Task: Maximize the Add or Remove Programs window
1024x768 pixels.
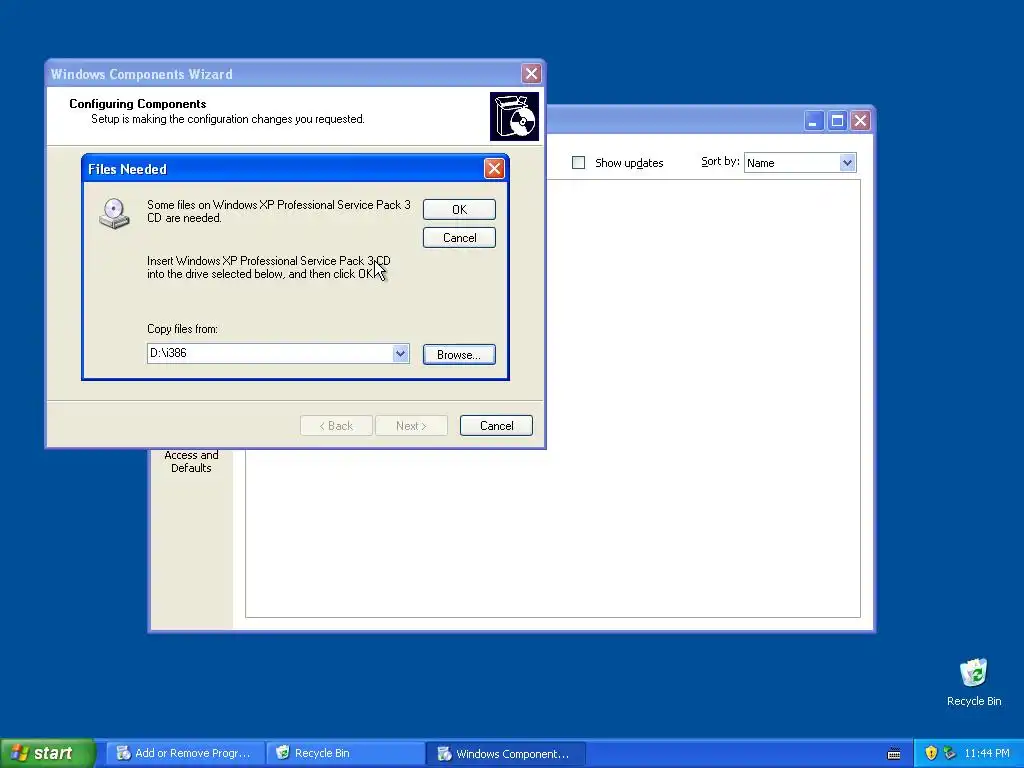Action: point(837,121)
